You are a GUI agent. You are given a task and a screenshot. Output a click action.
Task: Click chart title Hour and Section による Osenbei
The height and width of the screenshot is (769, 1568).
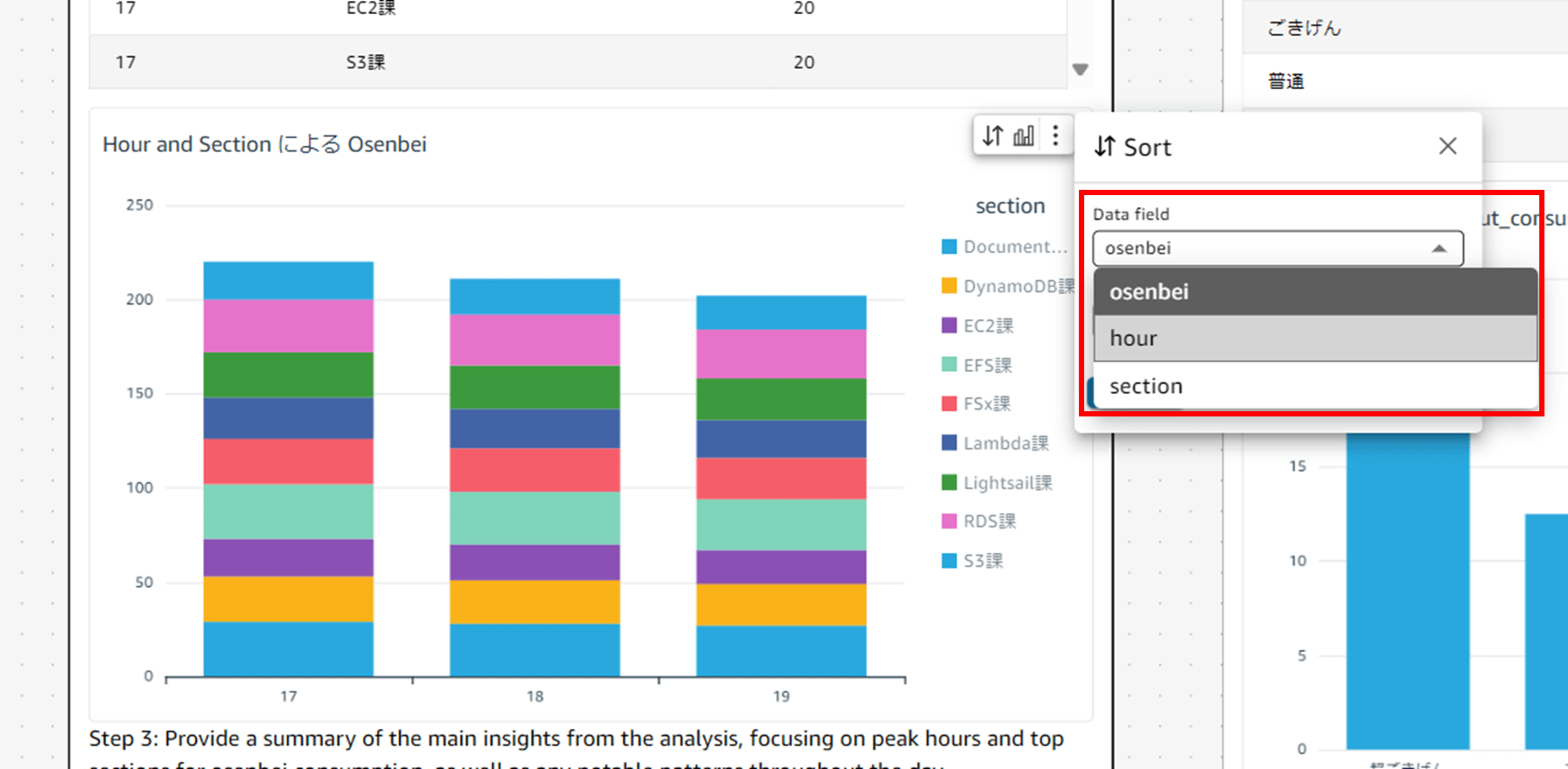[x=264, y=144]
